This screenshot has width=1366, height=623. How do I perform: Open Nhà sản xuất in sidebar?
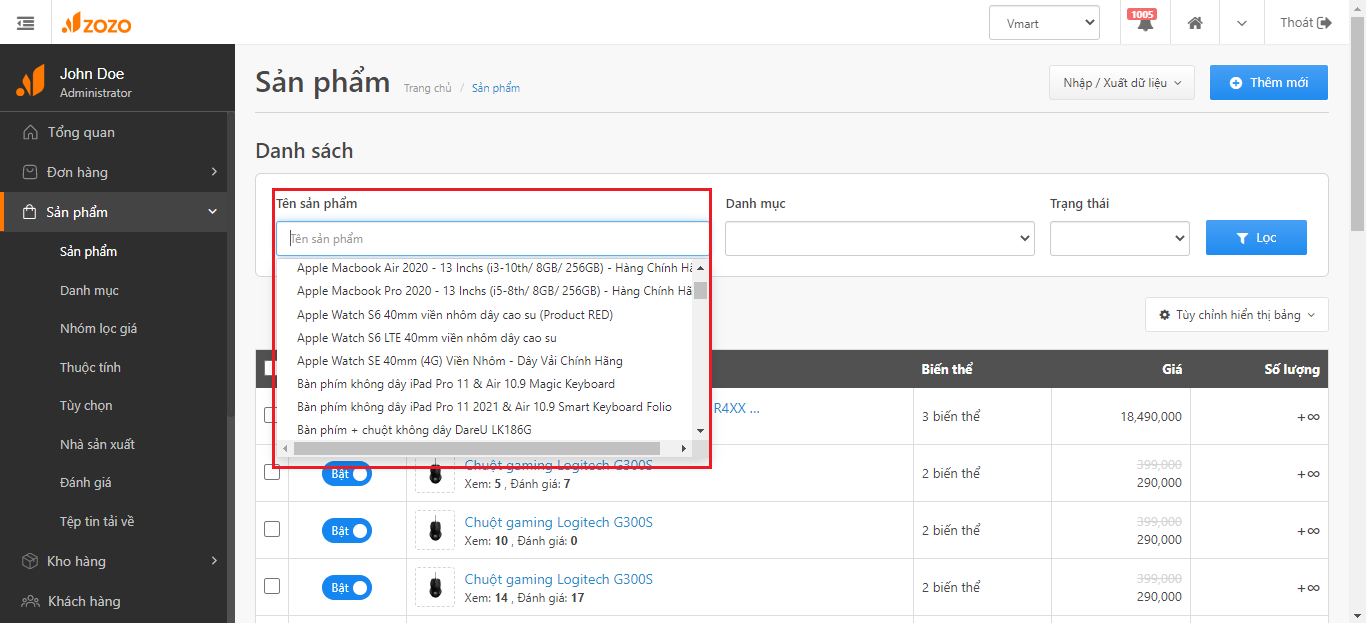[97, 444]
